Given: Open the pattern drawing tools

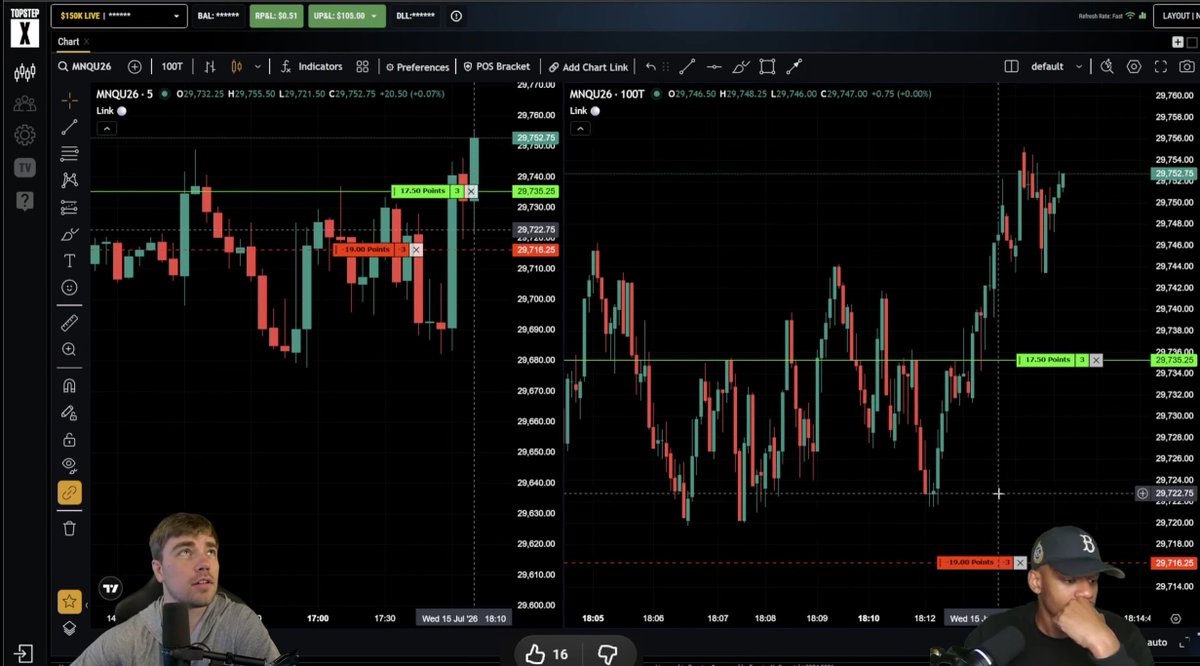Looking at the screenshot, I should (x=69, y=180).
